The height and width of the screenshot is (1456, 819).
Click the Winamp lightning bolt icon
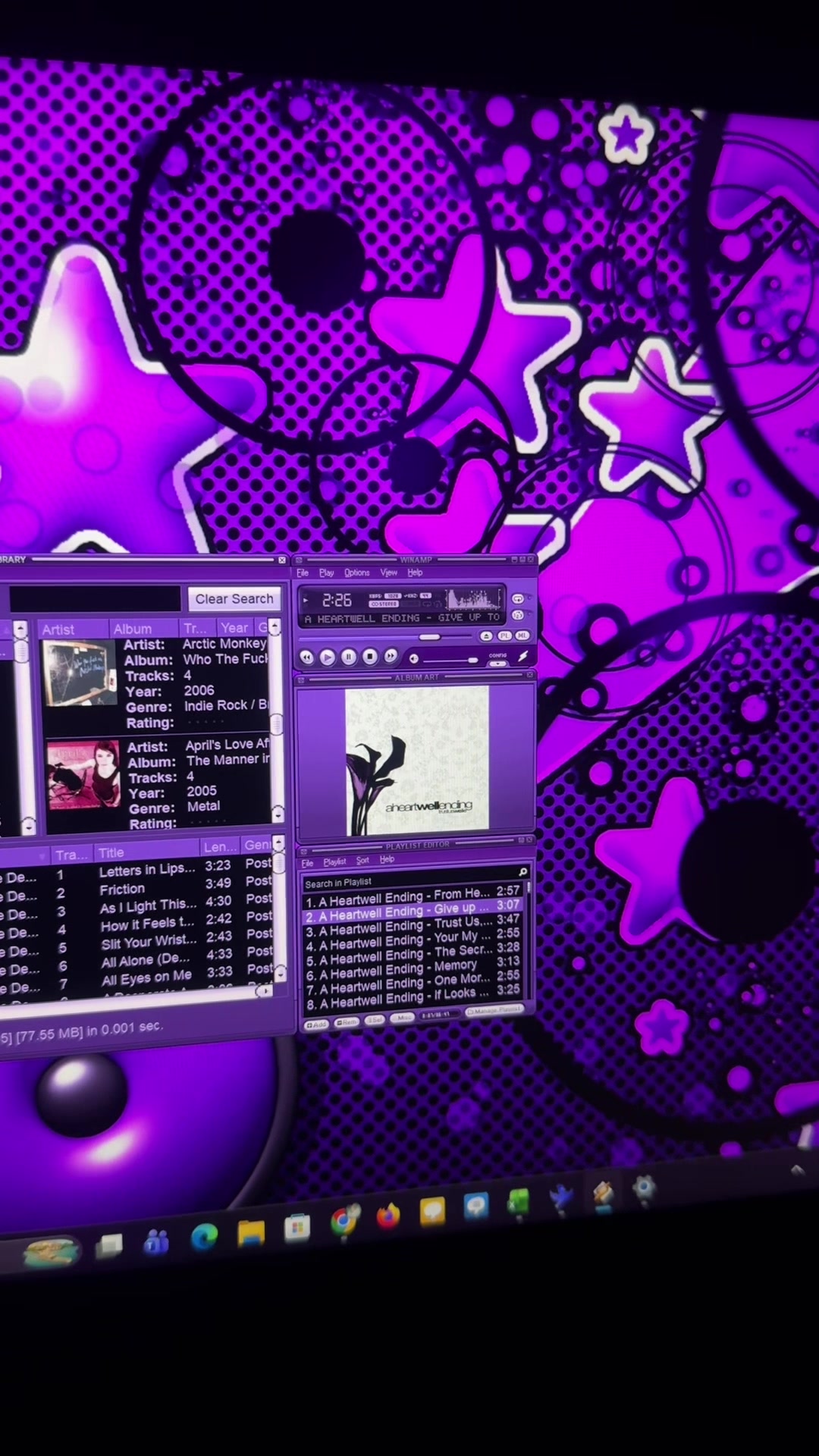tap(523, 656)
